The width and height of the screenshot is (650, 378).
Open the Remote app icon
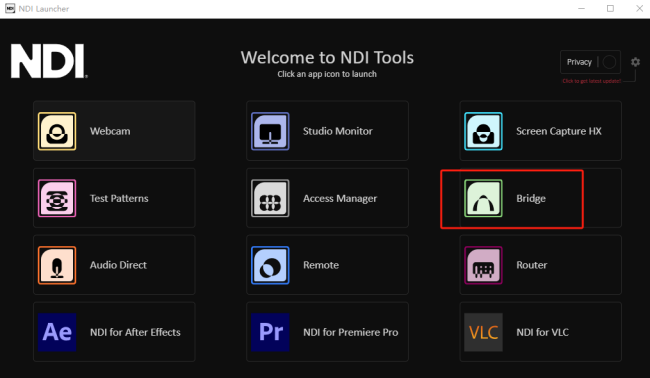(x=270, y=265)
